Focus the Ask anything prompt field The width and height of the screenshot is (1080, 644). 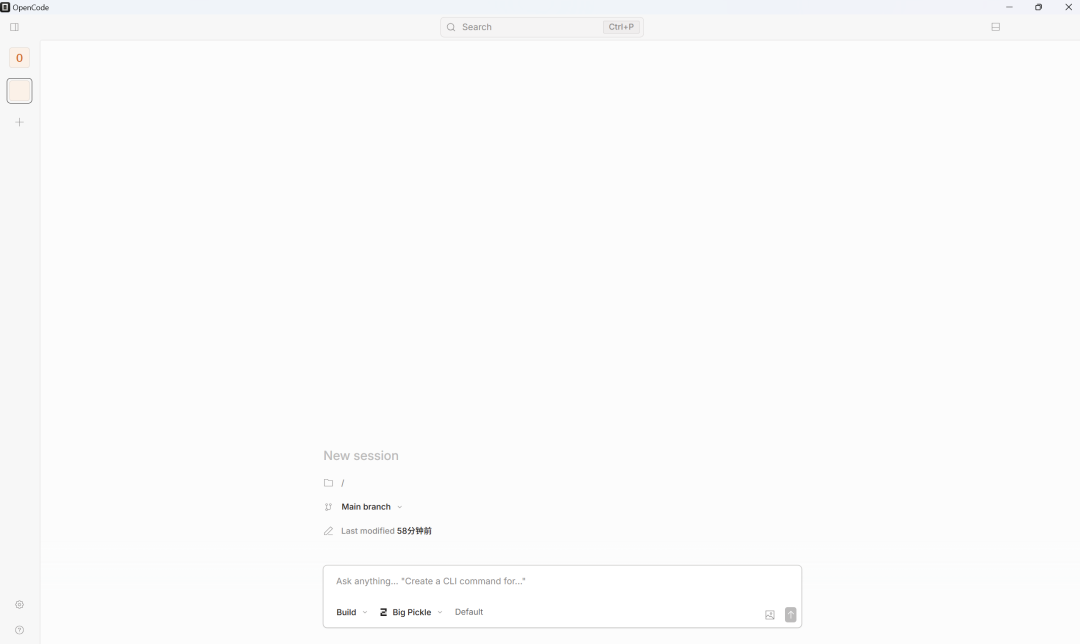click(x=562, y=581)
